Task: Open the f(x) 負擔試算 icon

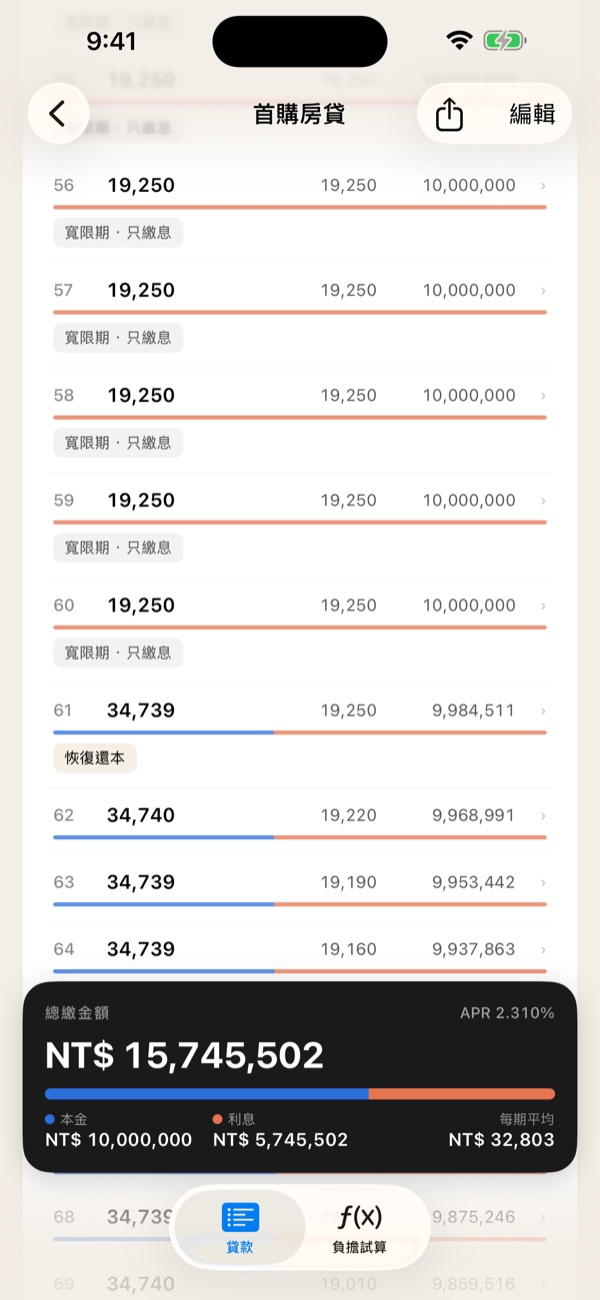Action: click(360, 1217)
